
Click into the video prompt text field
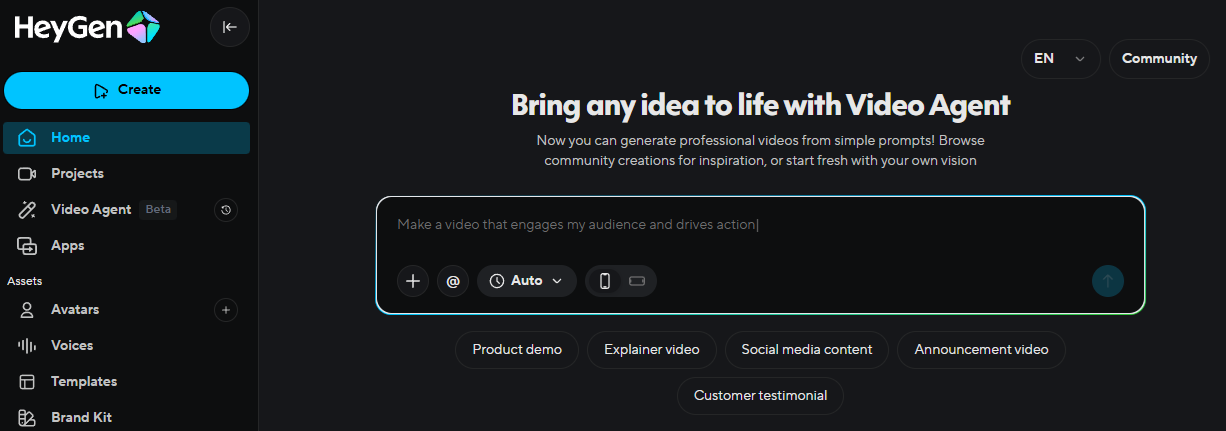pos(760,225)
